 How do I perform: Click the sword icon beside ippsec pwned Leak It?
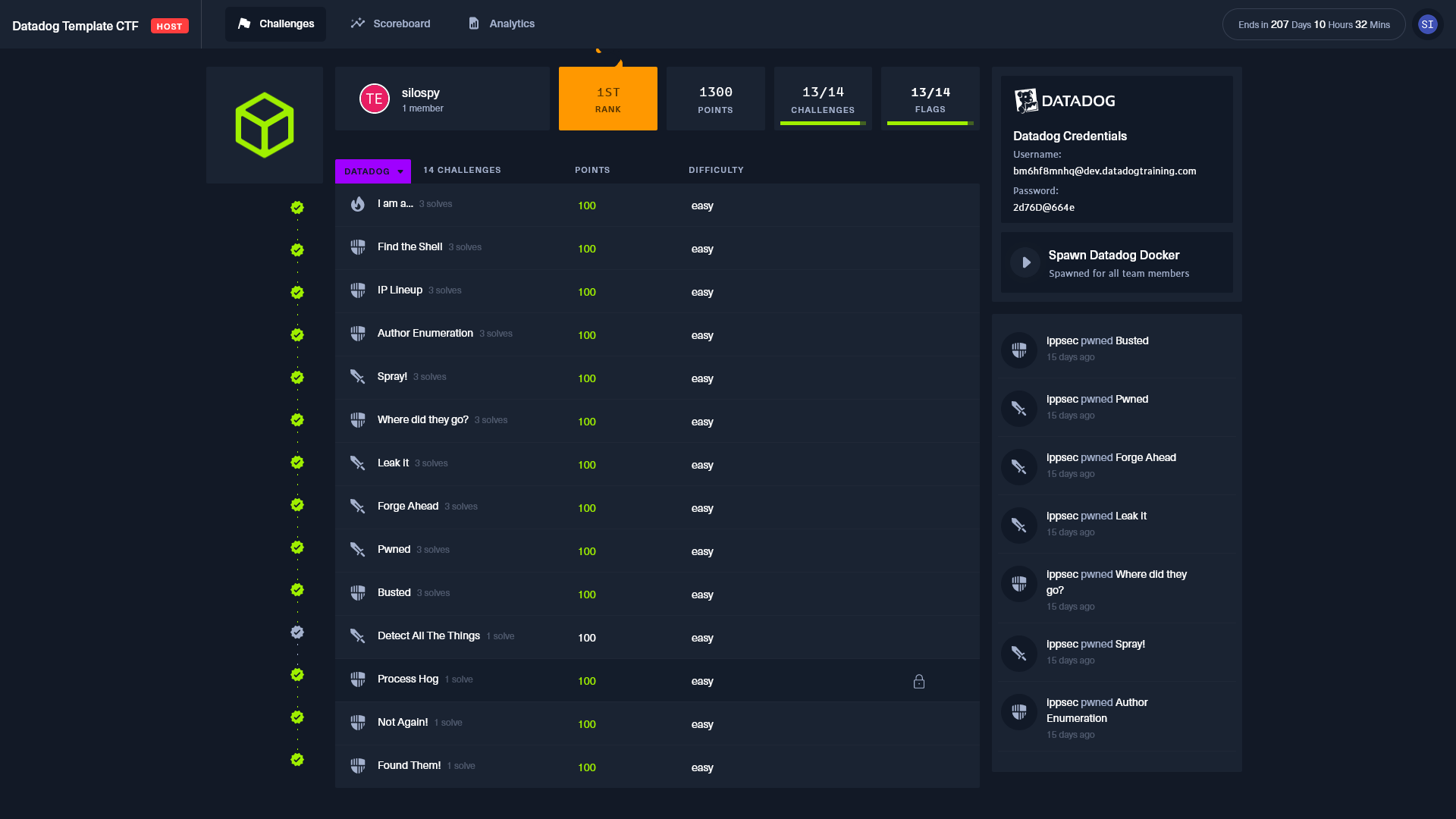click(x=1018, y=525)
